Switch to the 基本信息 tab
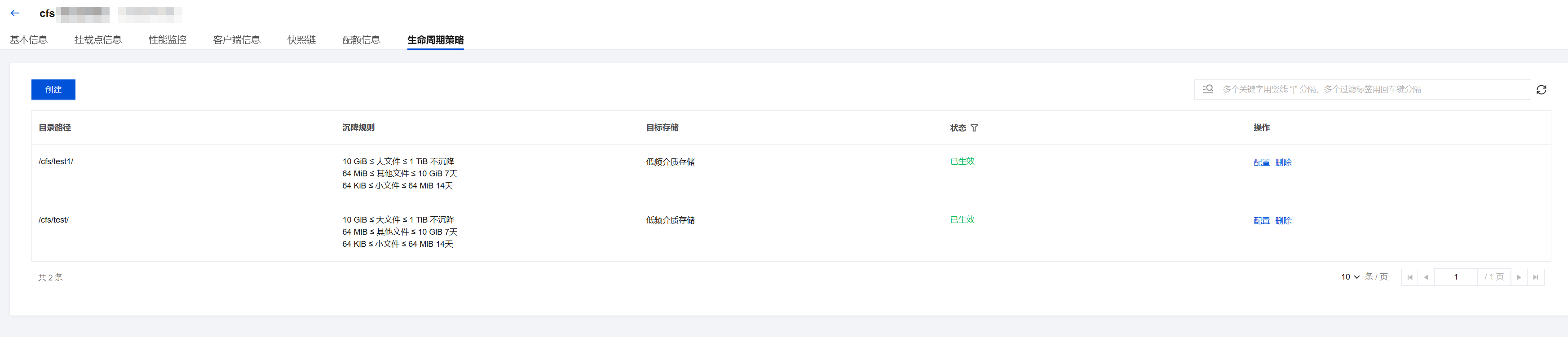Image resolution: width=1568 pixels, height=337 pixels. tap(29, 40)
